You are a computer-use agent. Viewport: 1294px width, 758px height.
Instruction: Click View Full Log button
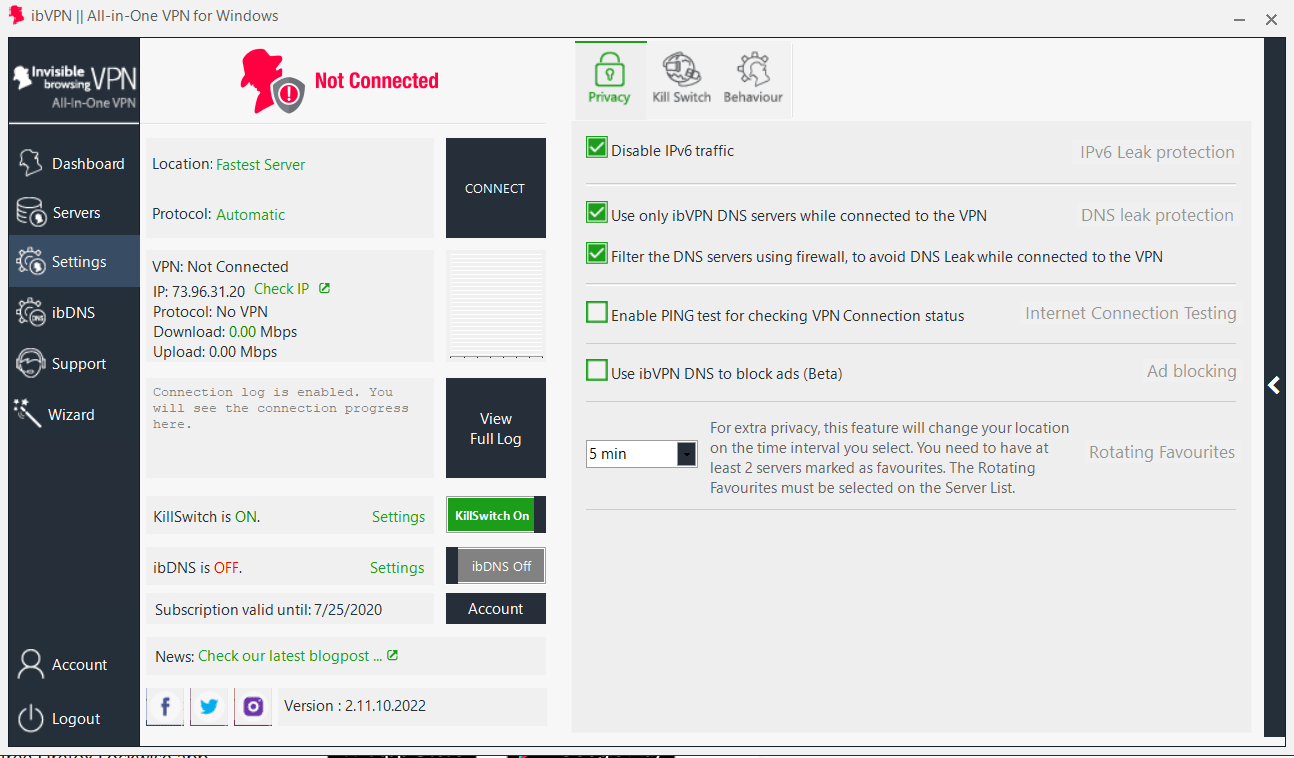[495, 428]
